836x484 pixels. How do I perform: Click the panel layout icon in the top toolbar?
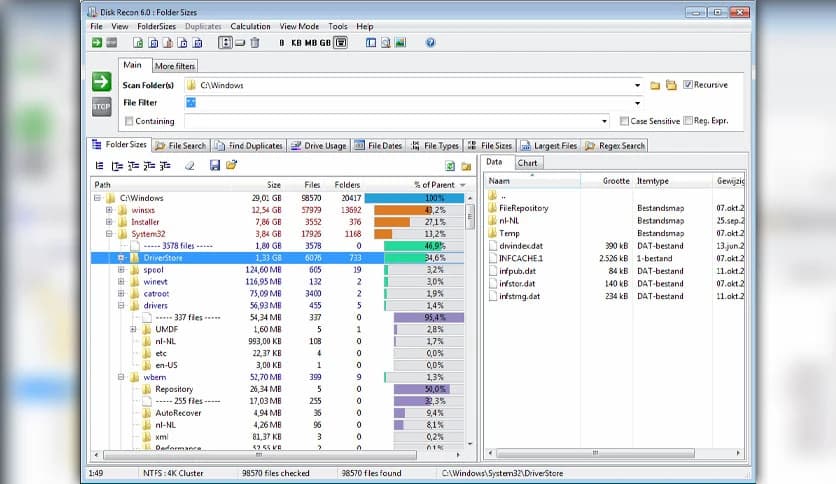tap(371, 43)
